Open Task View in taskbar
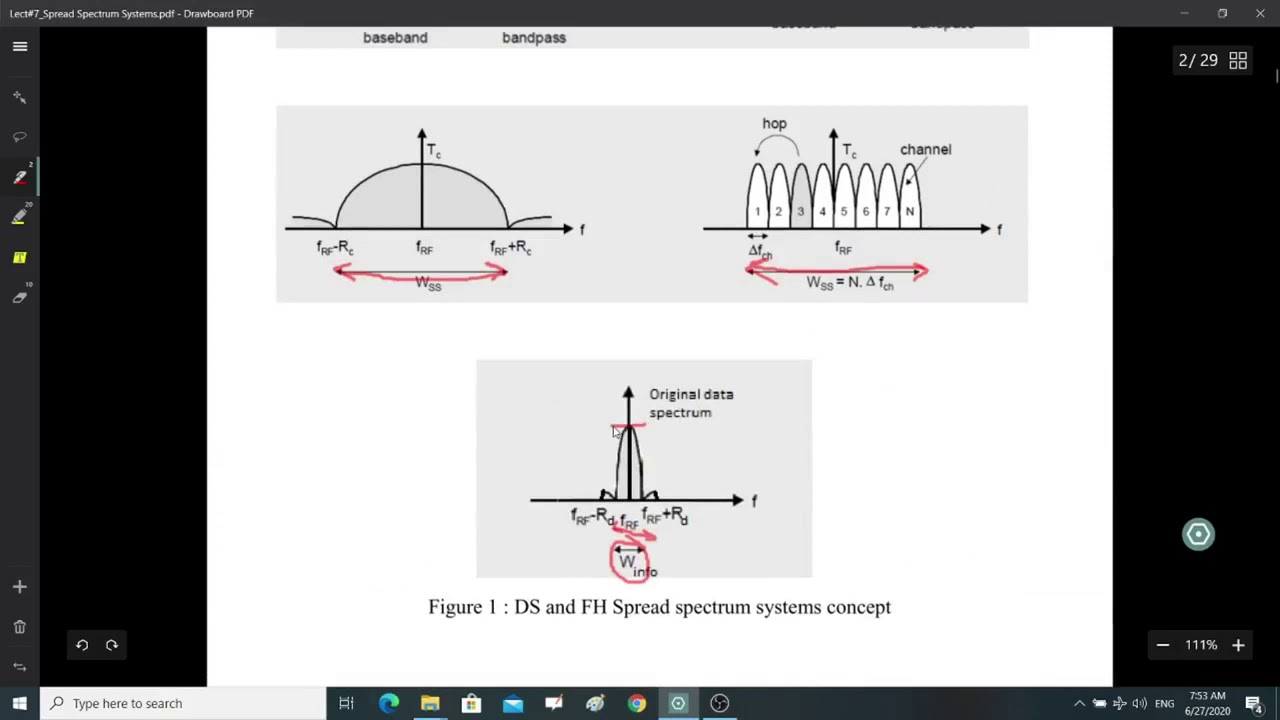The height and width of the screenshot is (720, 1280). pyautogui.click(x=346, y=703)
